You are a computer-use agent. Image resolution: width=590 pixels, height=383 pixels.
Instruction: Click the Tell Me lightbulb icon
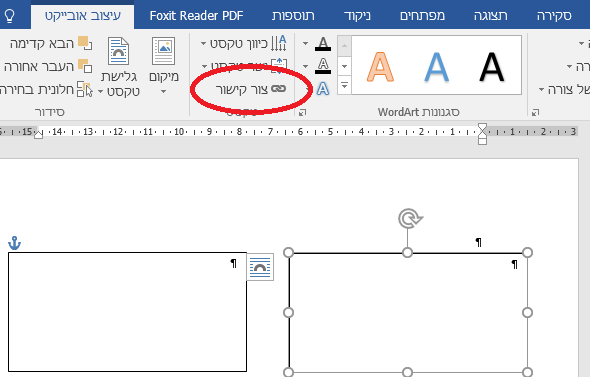pyautogui.click(x=9, y=16)
